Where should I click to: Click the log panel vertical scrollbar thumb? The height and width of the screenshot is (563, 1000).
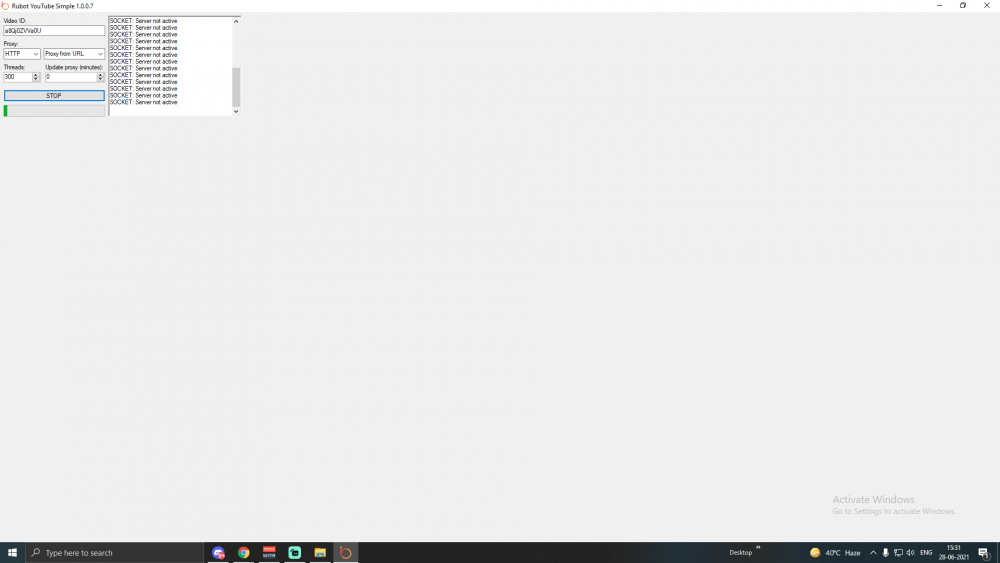pos(236,87)
